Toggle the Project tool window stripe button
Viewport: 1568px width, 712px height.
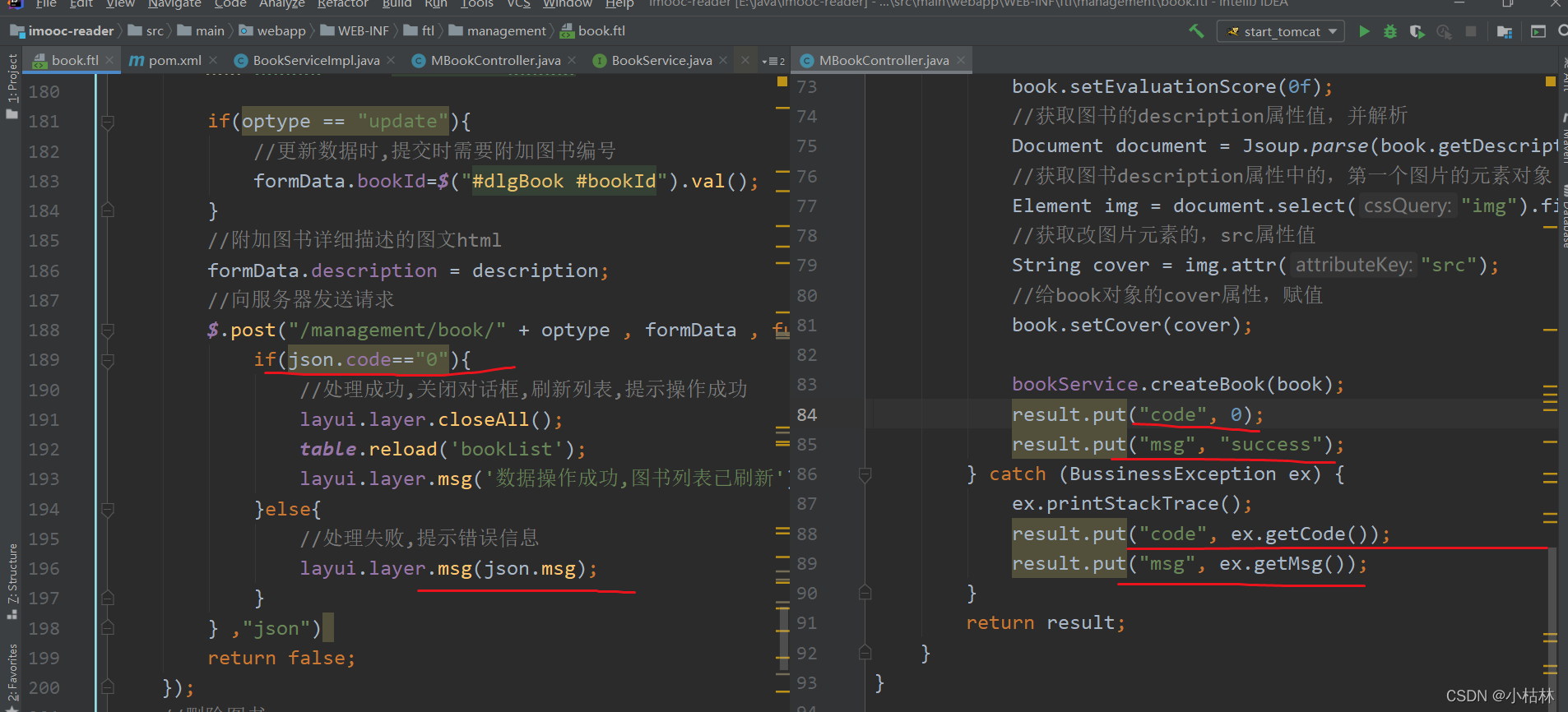12,84
